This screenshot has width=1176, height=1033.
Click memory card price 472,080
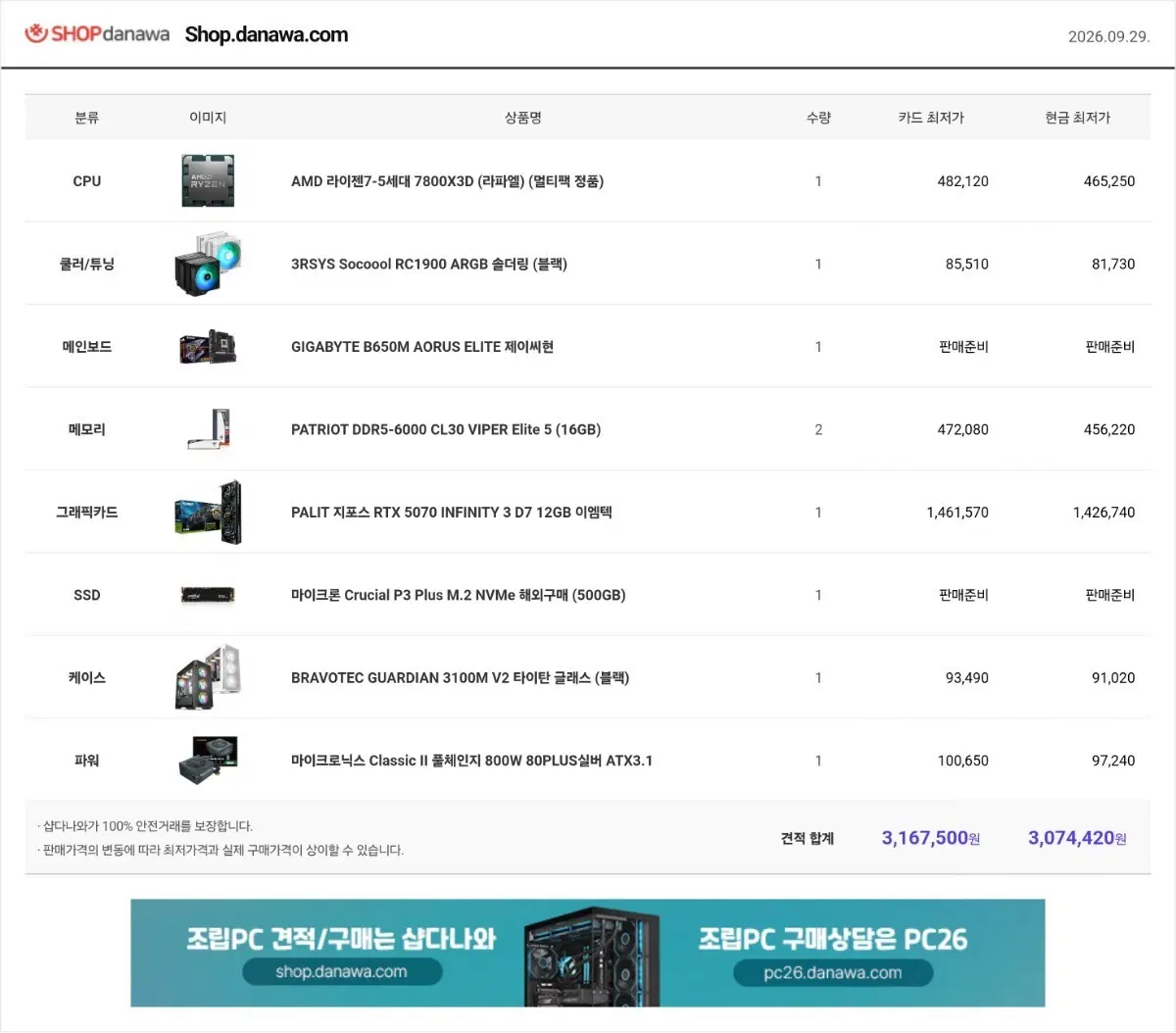[962, 429]
